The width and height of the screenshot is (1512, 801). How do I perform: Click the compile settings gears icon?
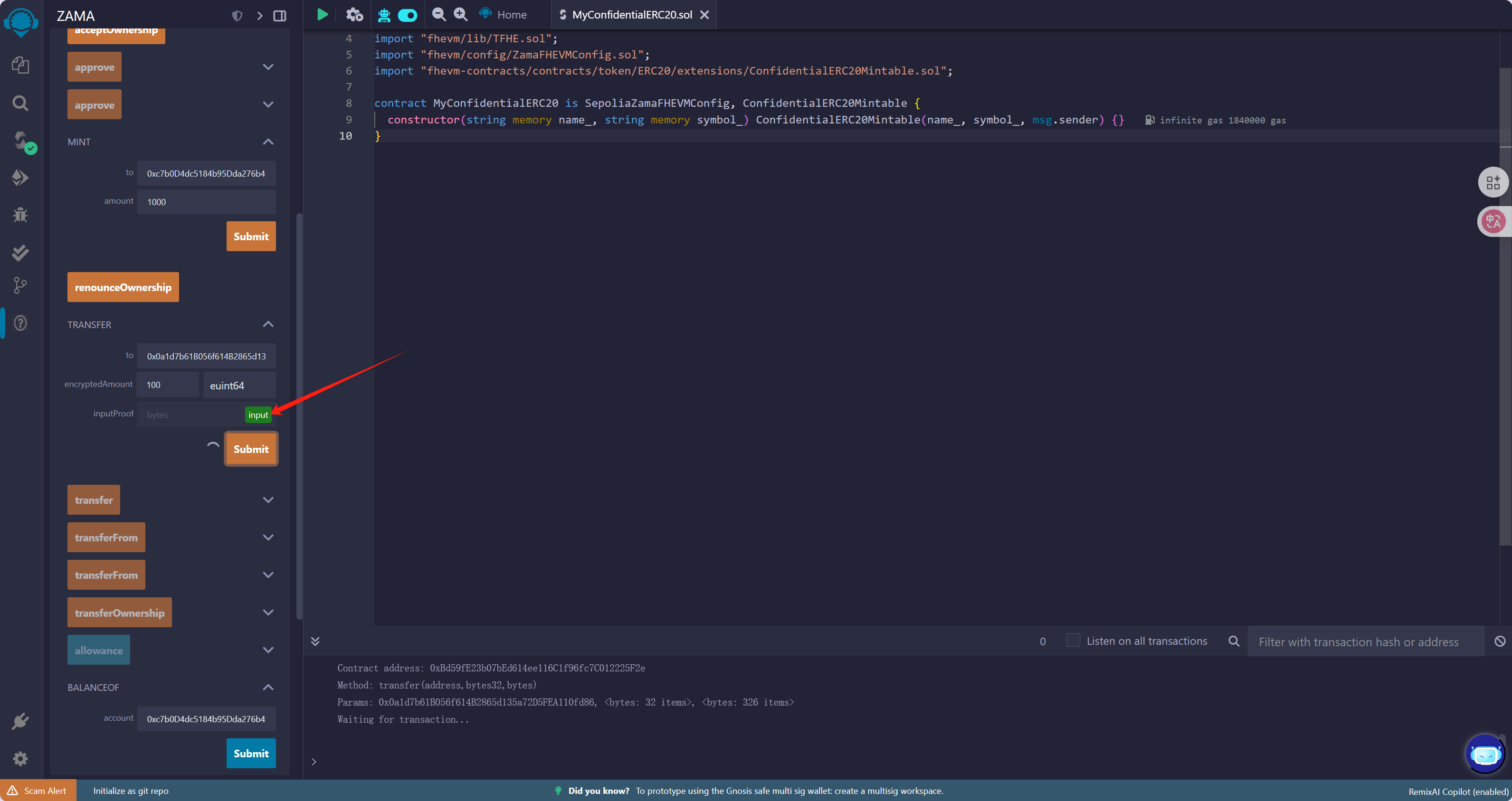[354, 15]
